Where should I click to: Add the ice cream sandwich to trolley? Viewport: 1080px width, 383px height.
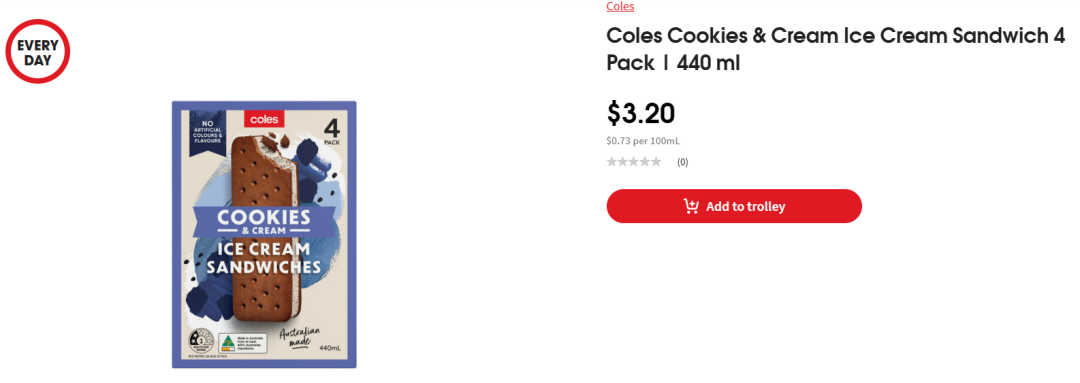pos(734,206)
